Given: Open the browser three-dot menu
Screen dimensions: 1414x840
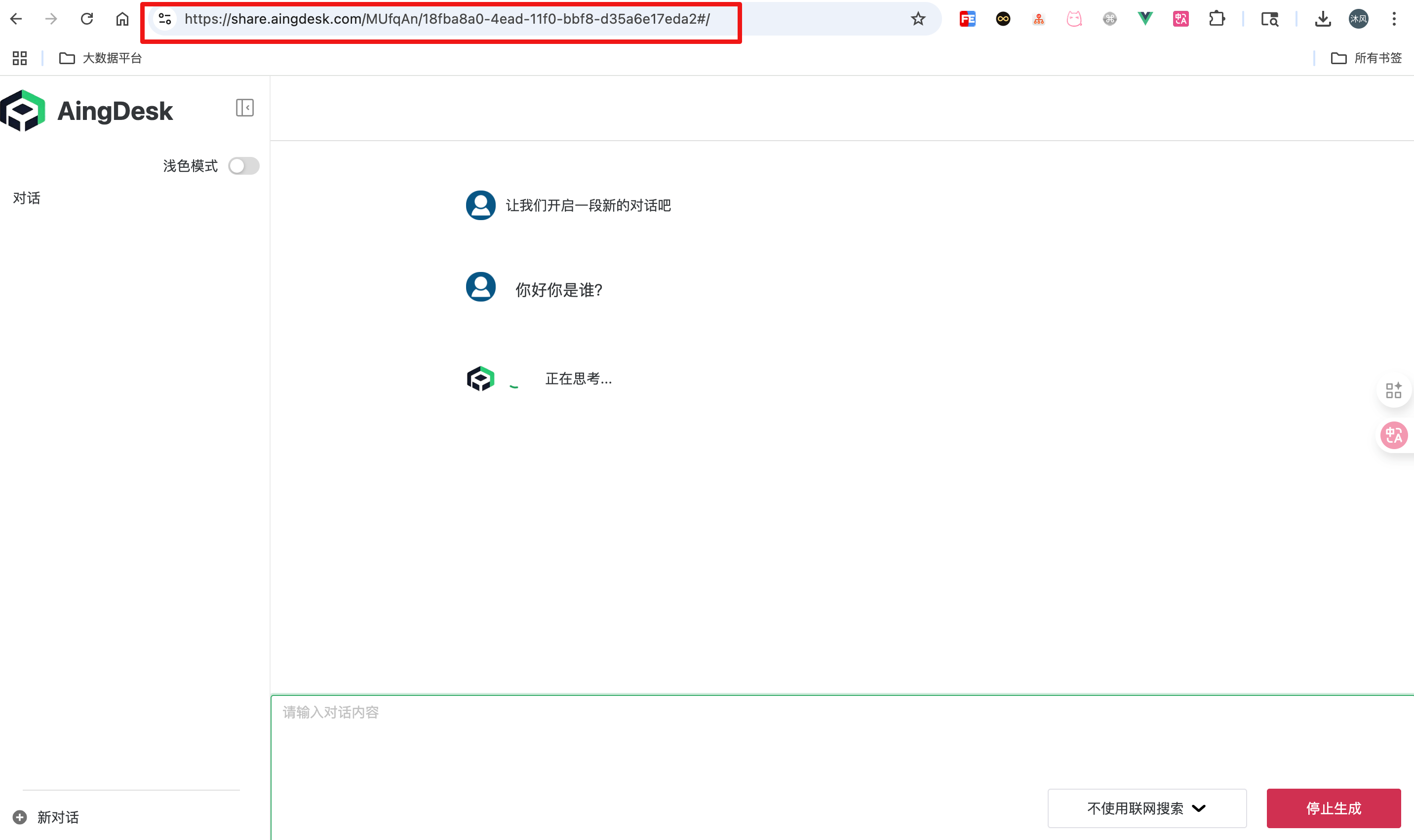Looking at the screenshot, I should tap(1394, 19).
